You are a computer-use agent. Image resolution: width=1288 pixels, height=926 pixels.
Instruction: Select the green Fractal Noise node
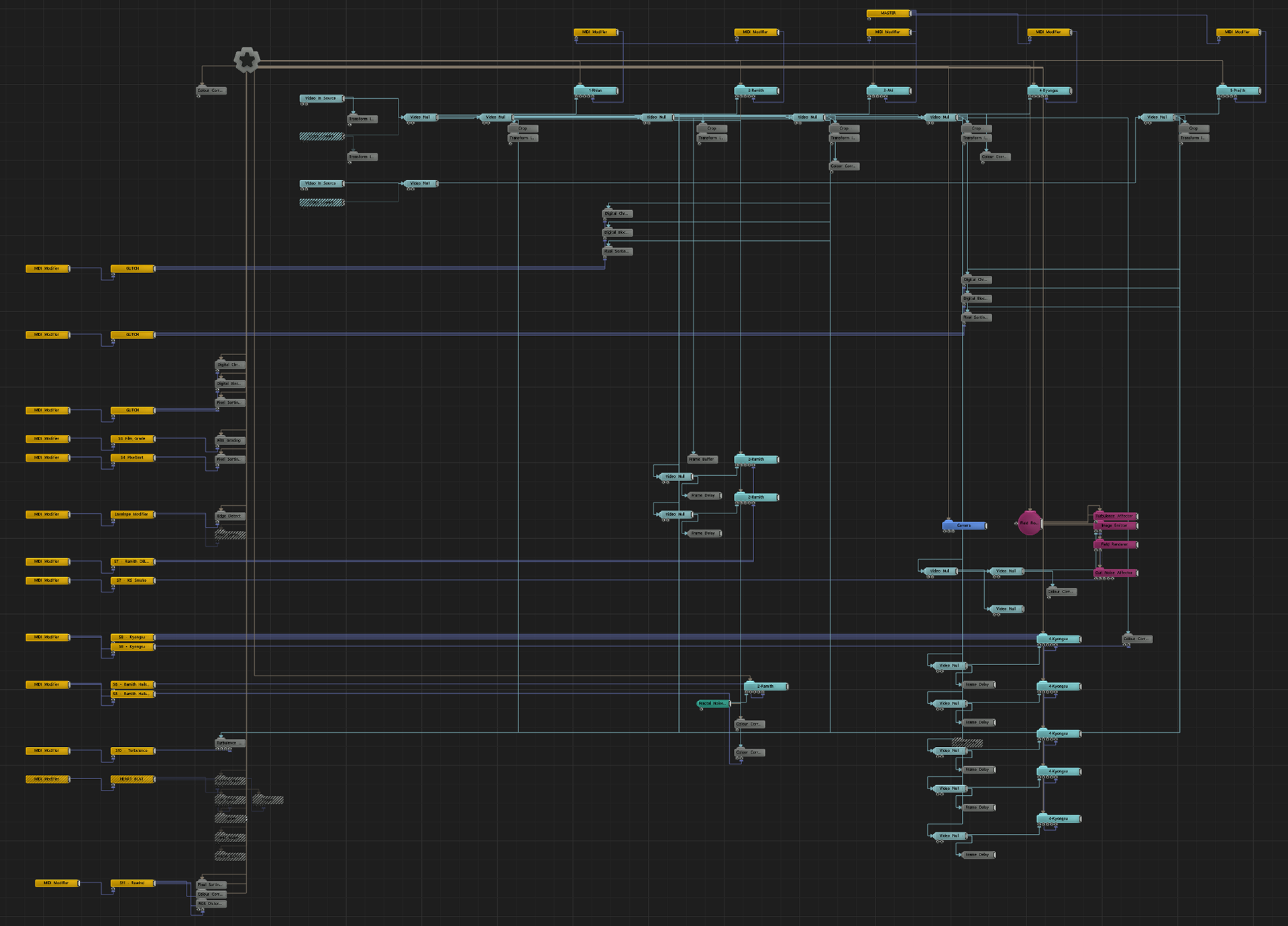712,703
